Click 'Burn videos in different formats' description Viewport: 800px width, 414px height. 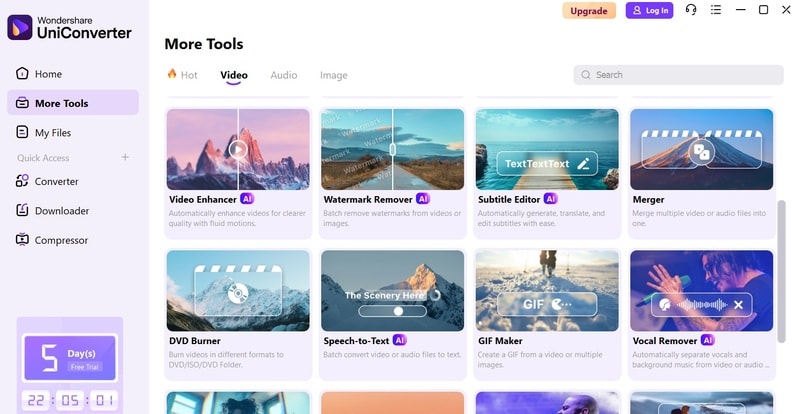(x=226, y=359)
